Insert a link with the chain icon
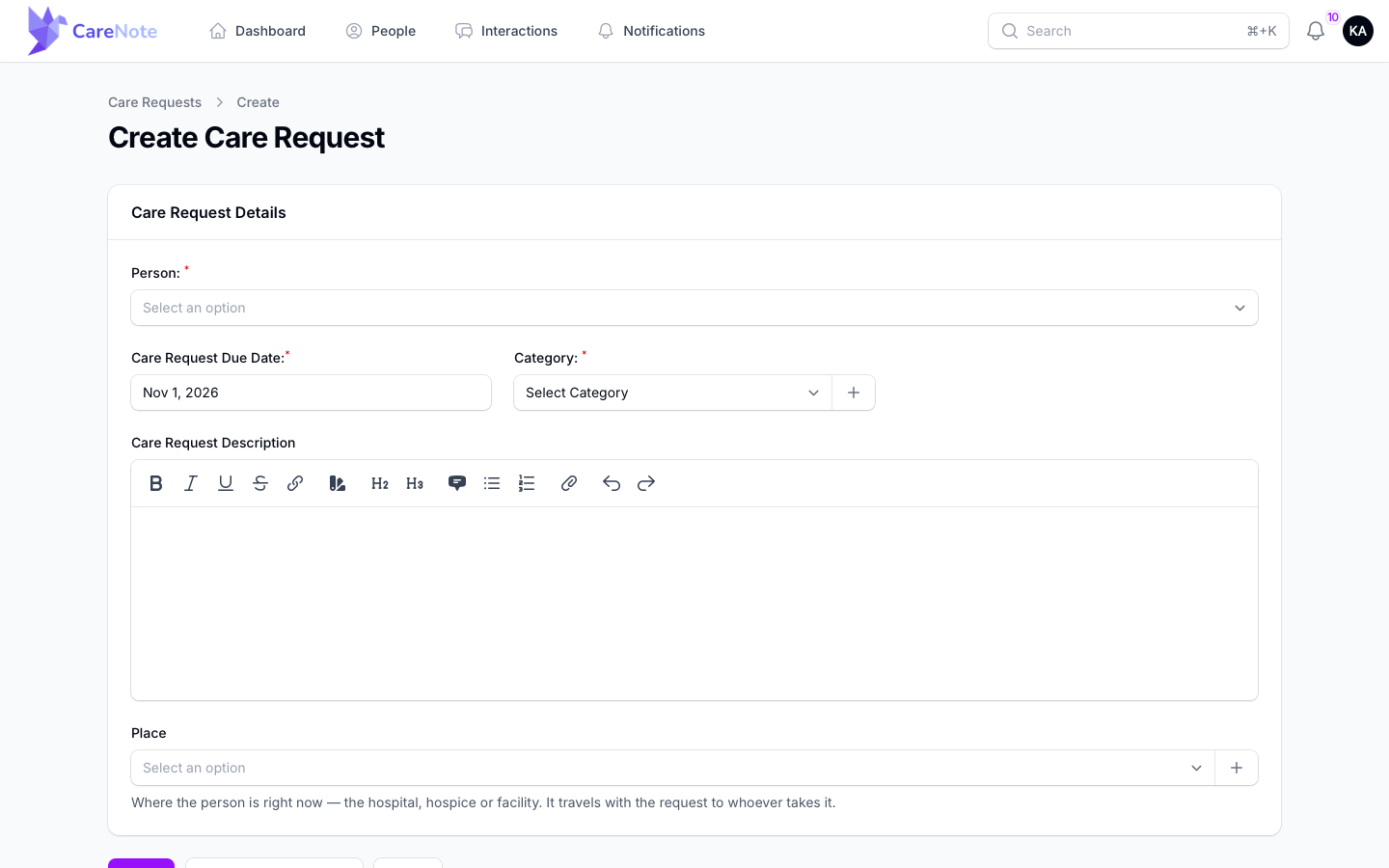This screenshot has width=1389, height=868. [295, 483]
